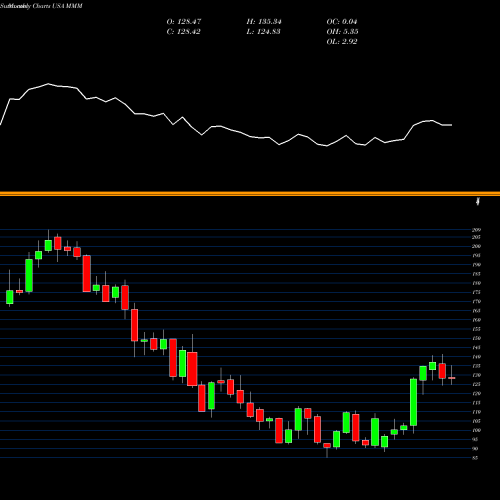Click the 200 label on the price axis

click(x=476, y=246)
